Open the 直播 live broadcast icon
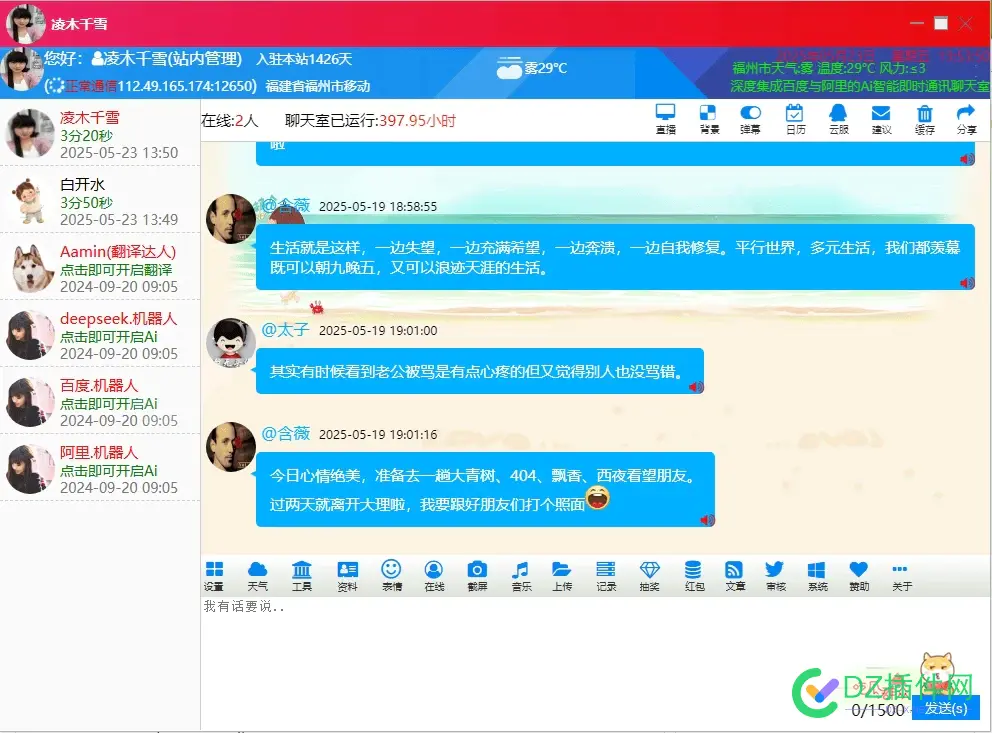Screen dimensions: 992x733 [x=666, y=119]
